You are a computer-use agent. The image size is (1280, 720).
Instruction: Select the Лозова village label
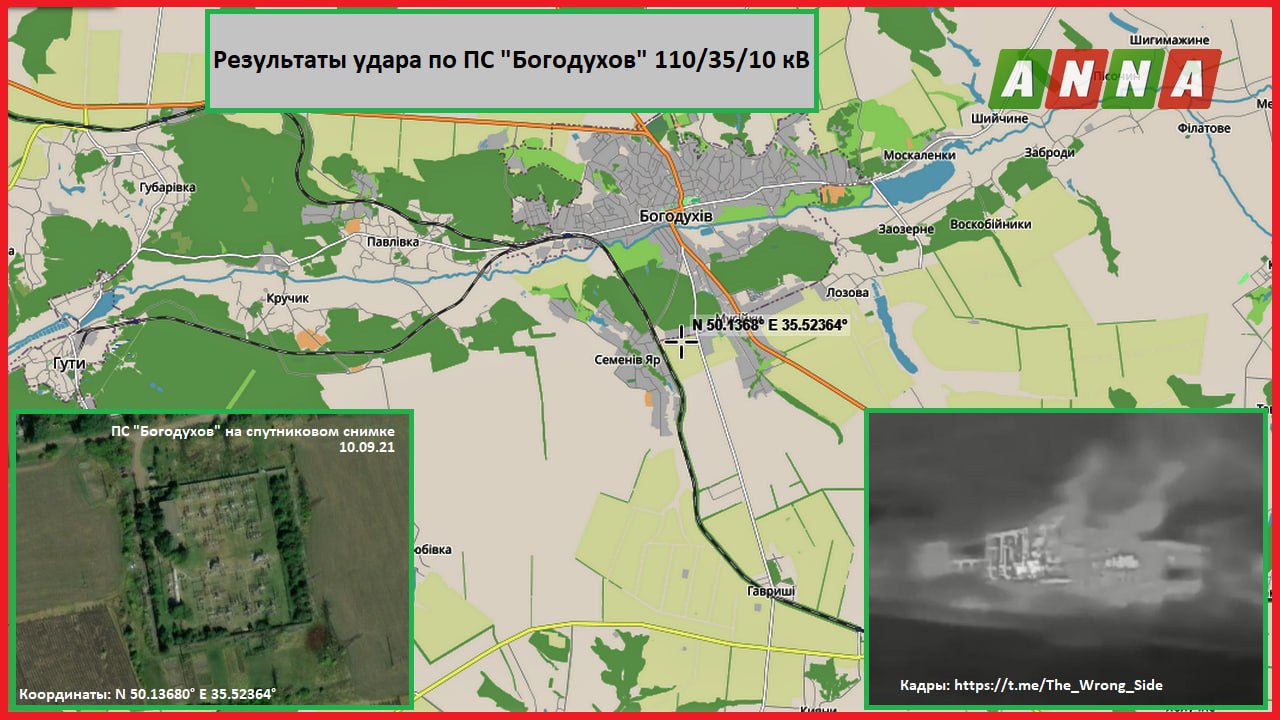[848, 293]
